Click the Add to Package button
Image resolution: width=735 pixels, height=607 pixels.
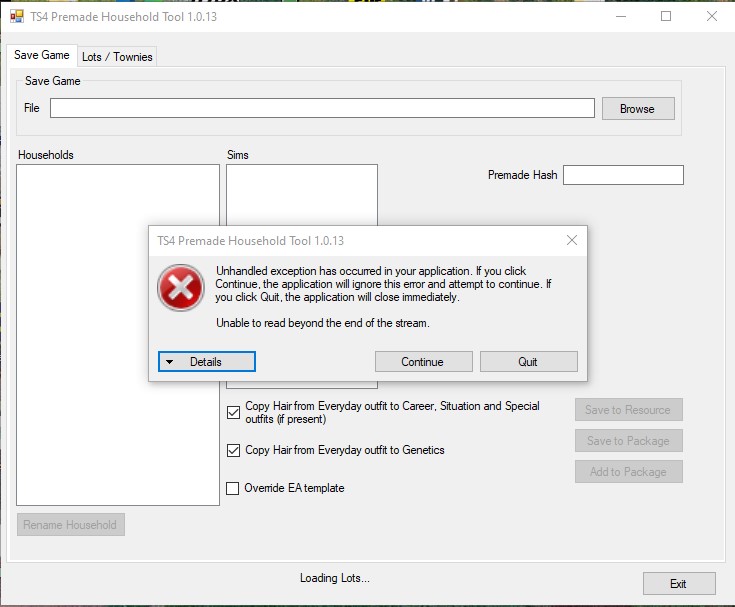628,472
